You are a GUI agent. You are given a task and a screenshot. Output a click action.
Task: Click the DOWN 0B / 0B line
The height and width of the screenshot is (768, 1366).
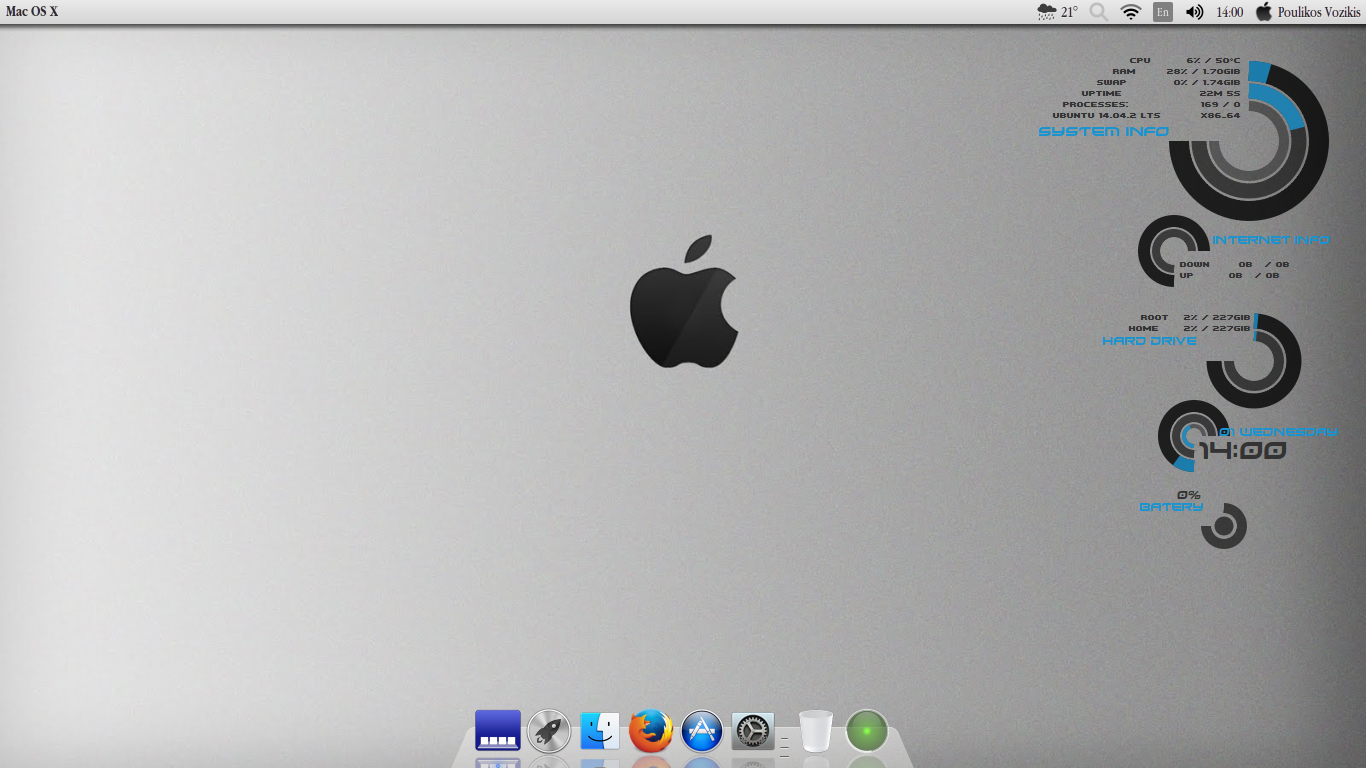coord(1234,264)
